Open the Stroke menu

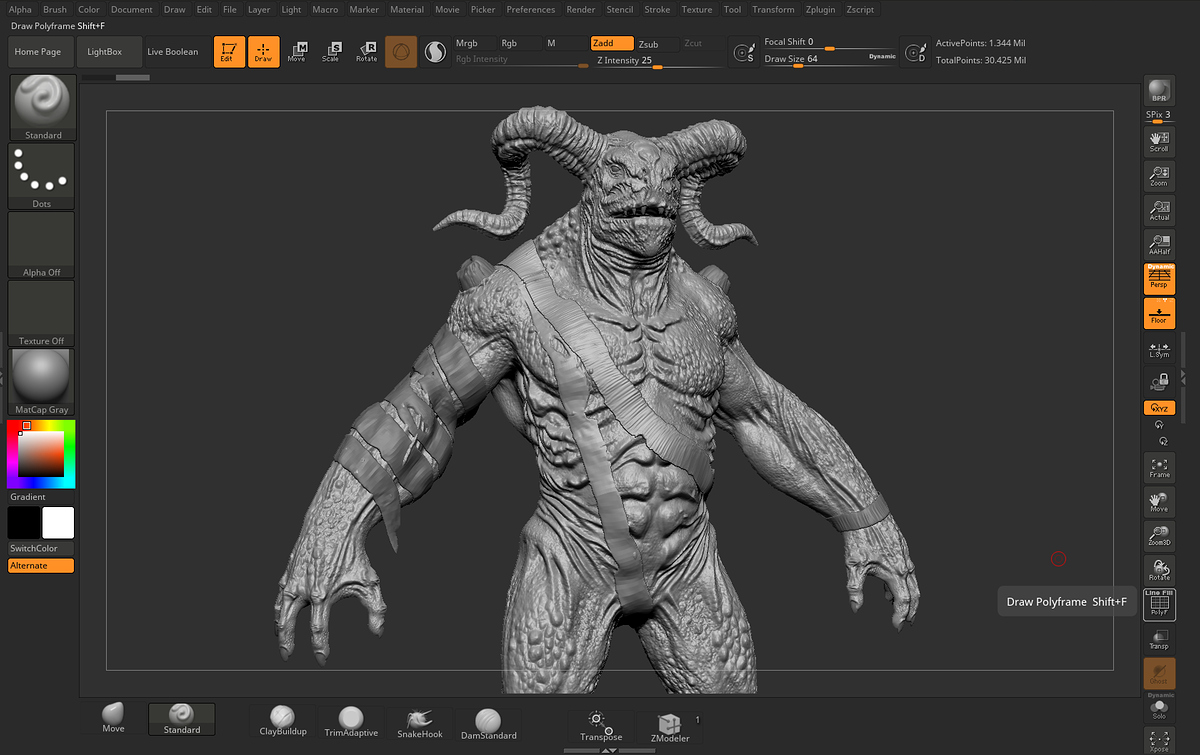[x=657, y=9]
